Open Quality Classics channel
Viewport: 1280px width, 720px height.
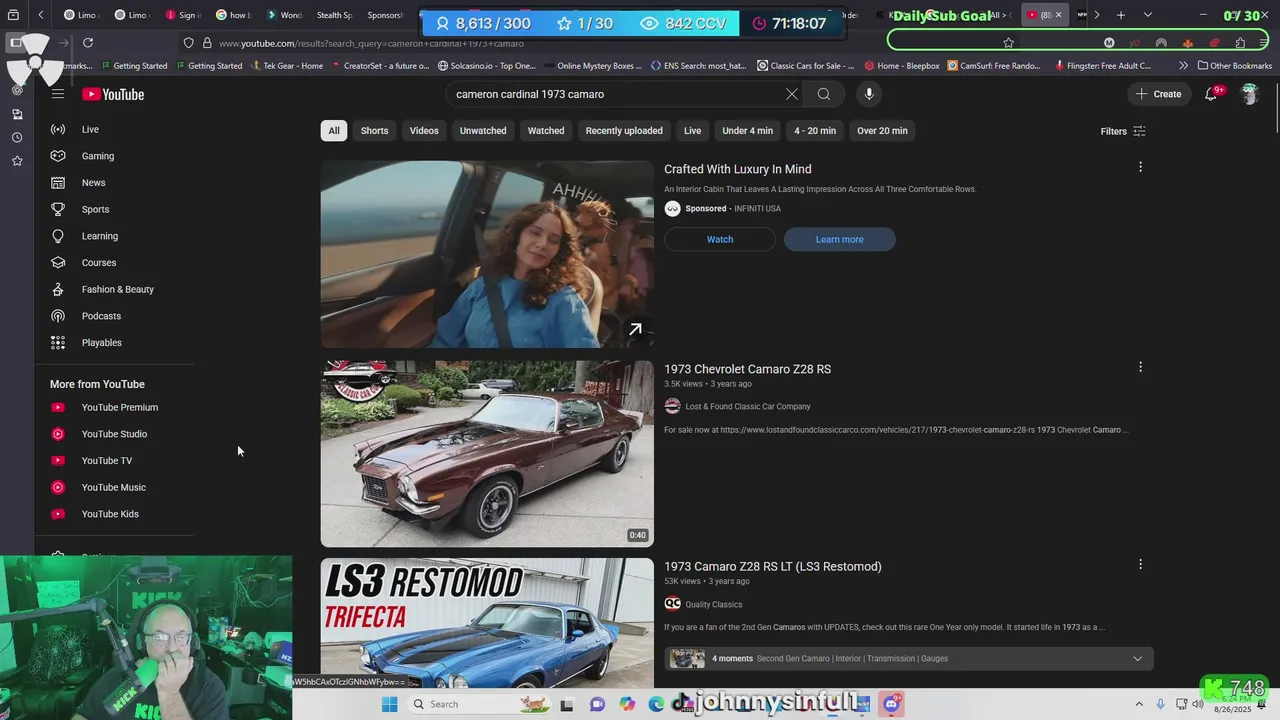[x=713, y=604]
